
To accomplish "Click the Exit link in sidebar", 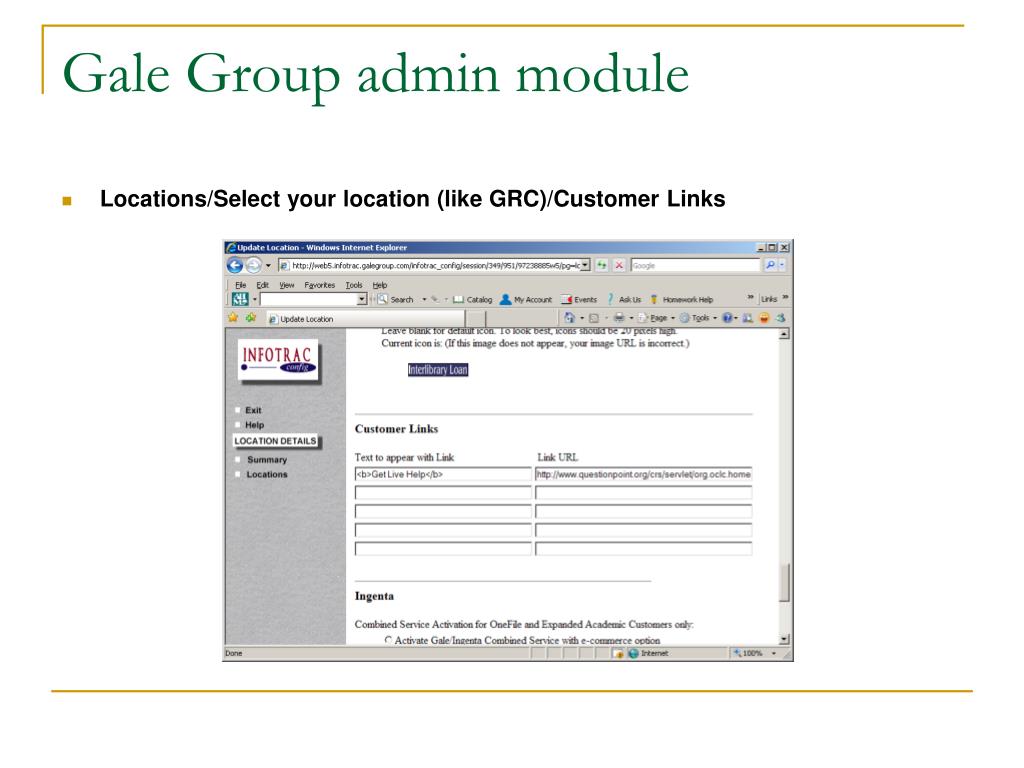I will pyautogui.click(x=253, y=410).
